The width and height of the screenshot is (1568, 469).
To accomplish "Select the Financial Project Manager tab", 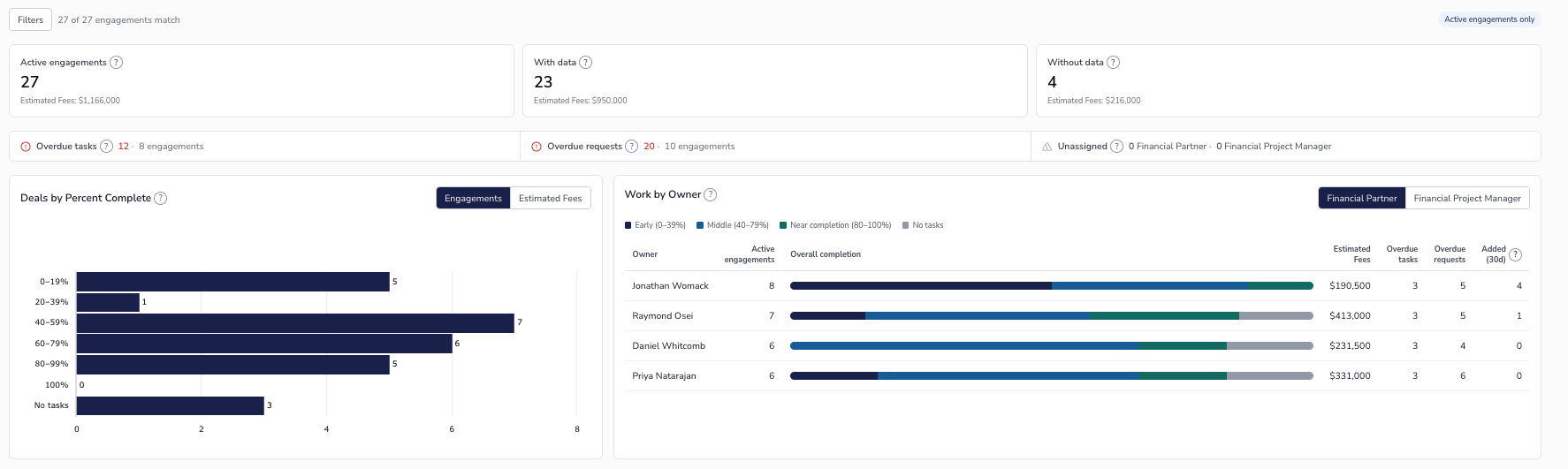I will (1467, 198).
